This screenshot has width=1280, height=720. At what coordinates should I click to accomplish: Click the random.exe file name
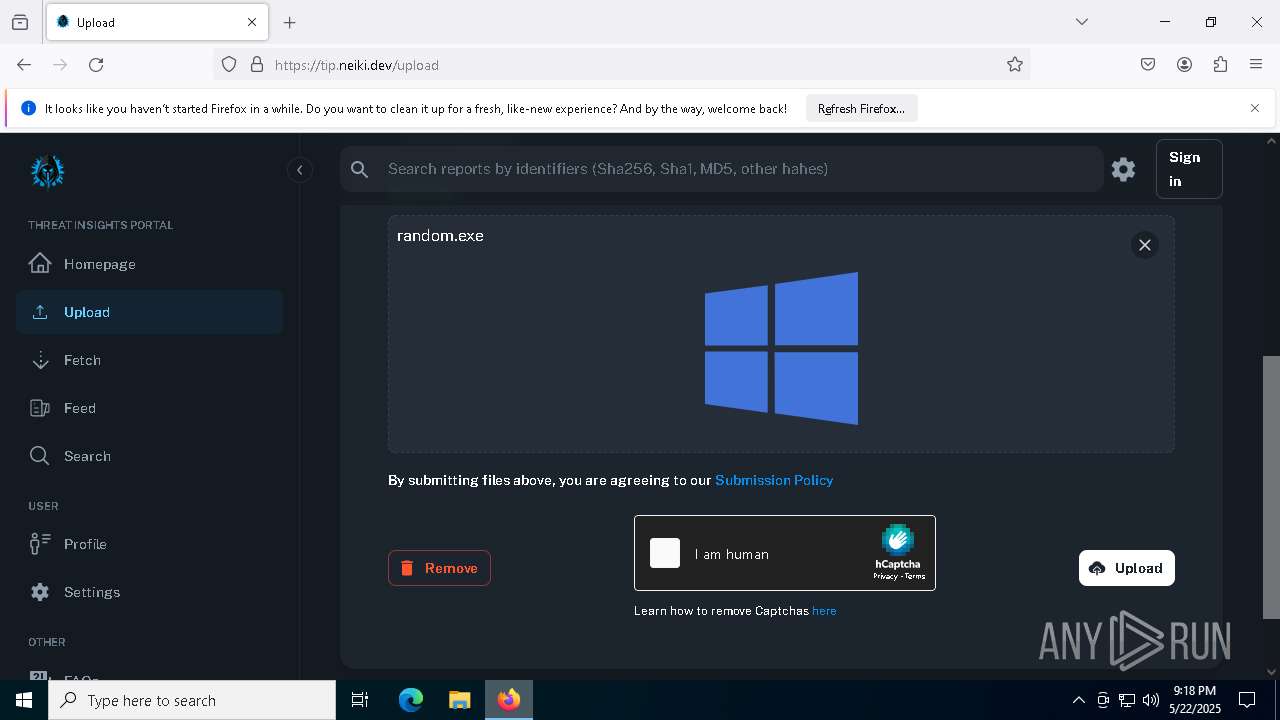440,236
